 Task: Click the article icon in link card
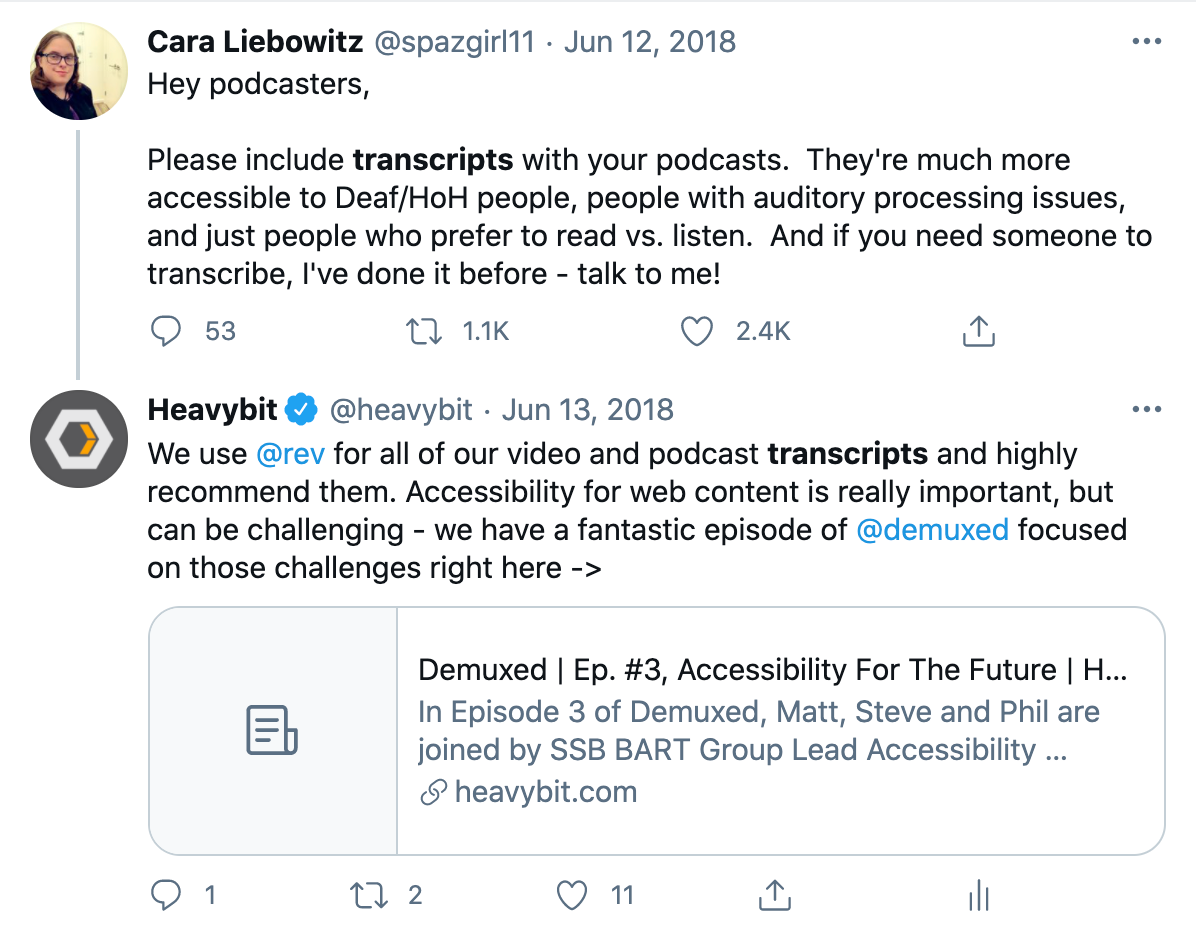pos(272,730)
